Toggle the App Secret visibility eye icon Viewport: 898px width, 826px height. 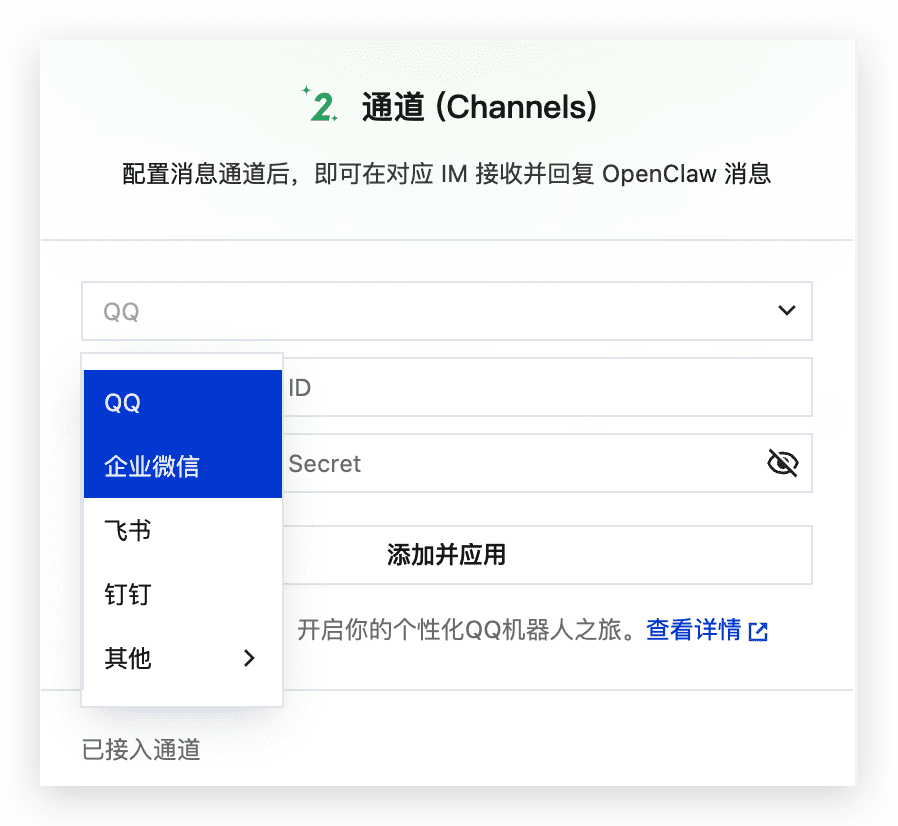(783, 462)
